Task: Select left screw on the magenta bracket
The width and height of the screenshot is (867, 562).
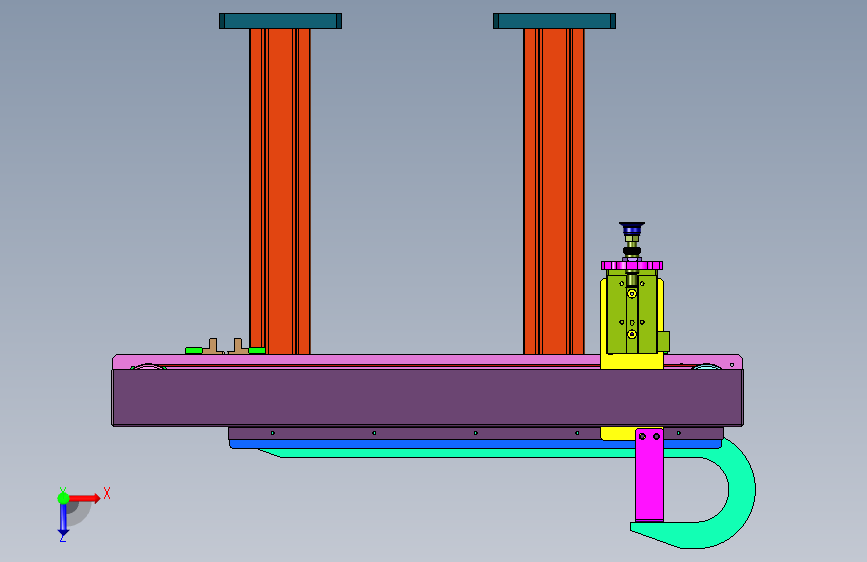Action: point(642,436)
